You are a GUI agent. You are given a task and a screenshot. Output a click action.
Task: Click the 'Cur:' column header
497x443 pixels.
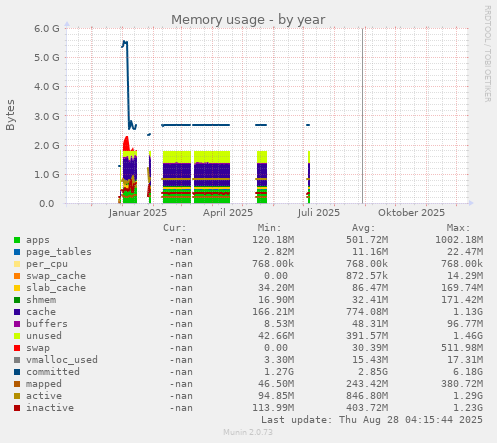click(x=175, y=228)
